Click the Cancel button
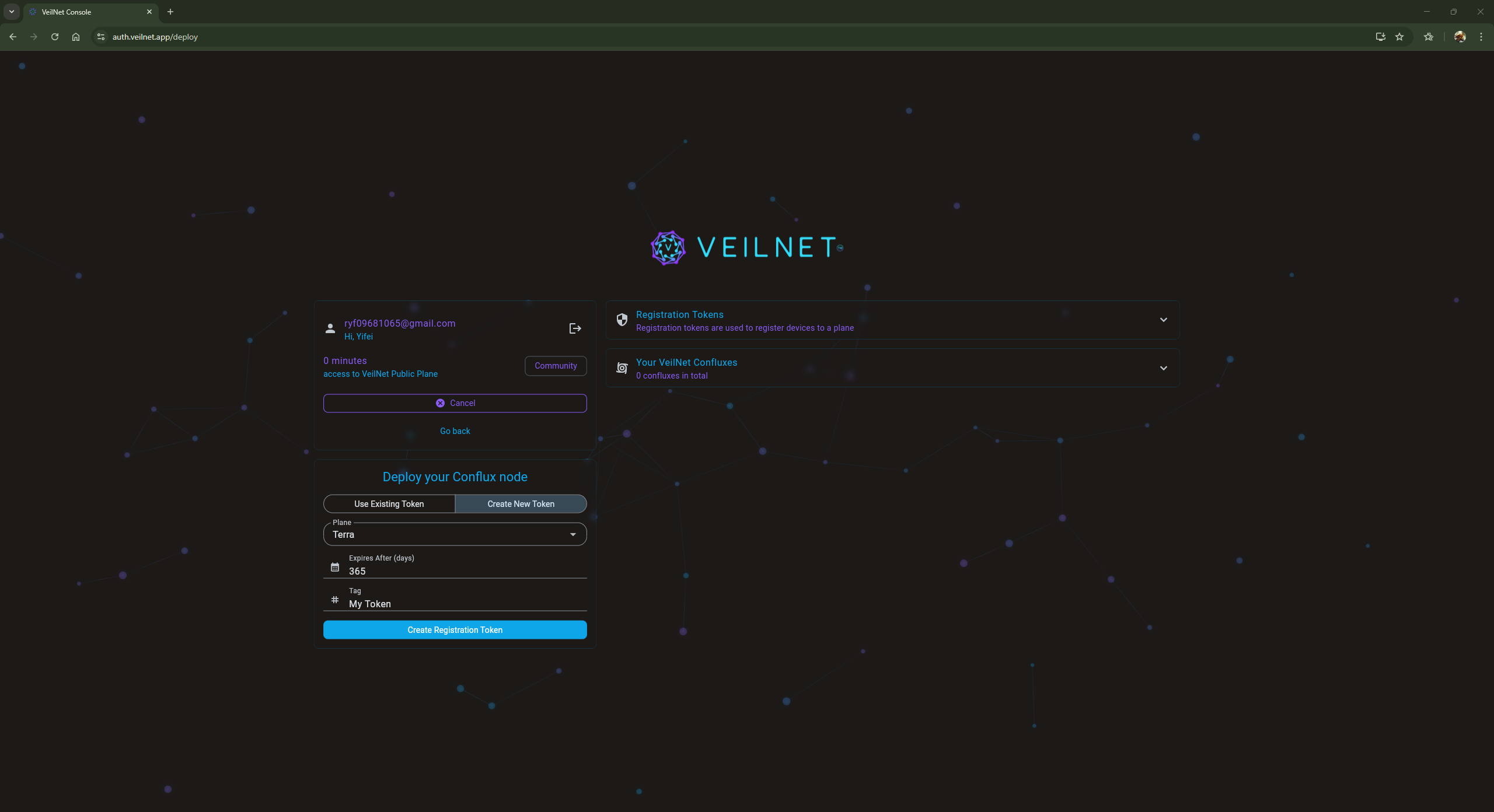This screenshot has width=1494, height=812. pos(455,402)
